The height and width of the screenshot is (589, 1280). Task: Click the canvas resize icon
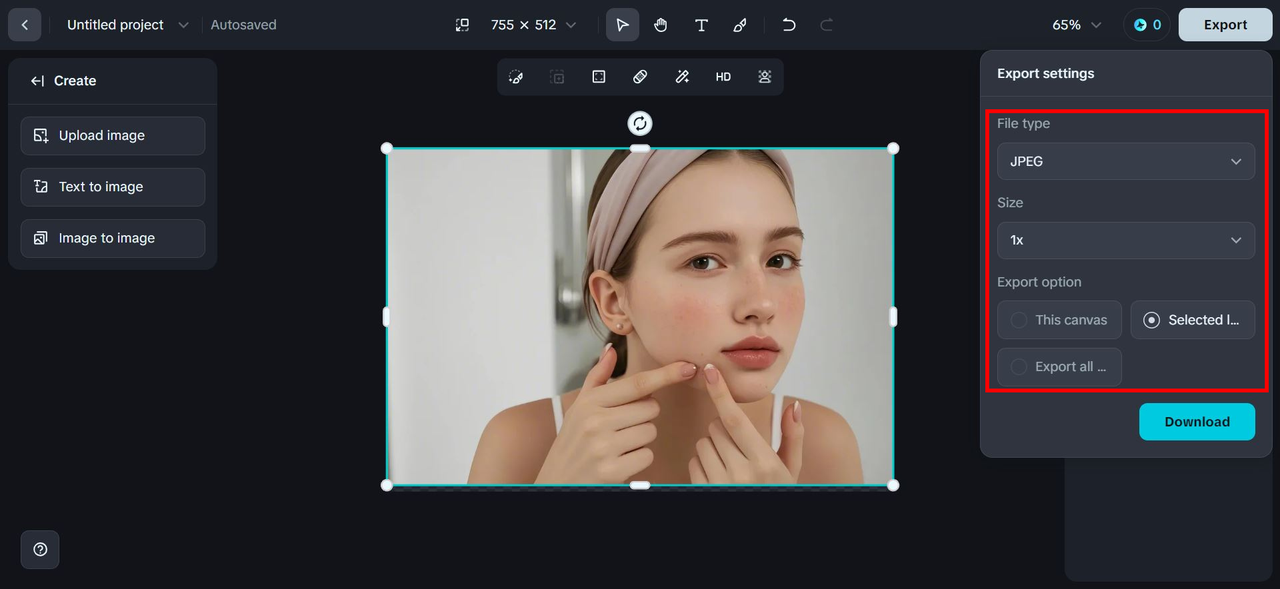pyautogui.click(x=462, y=25)
